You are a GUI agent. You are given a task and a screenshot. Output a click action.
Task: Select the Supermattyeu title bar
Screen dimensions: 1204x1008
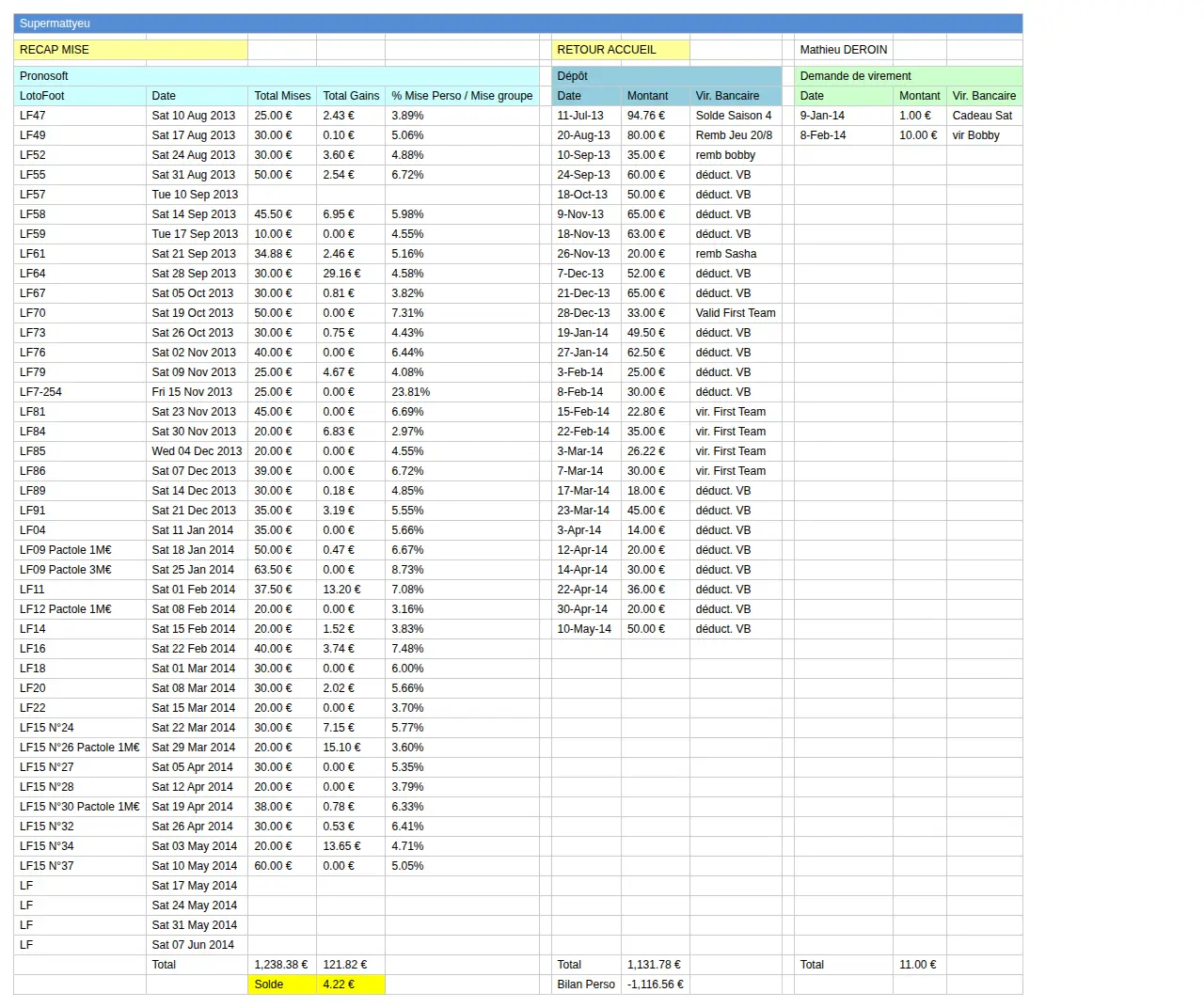click(518, 24)
